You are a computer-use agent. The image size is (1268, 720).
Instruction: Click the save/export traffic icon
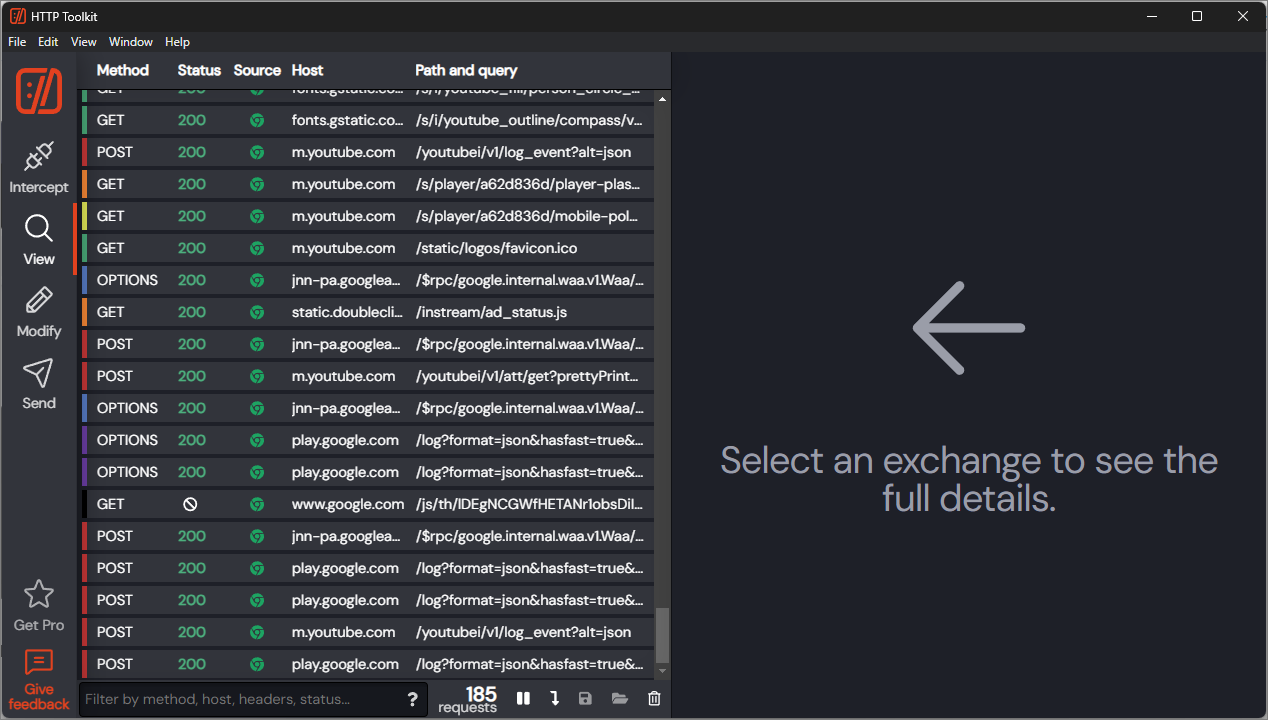click(x=586, y=699)
